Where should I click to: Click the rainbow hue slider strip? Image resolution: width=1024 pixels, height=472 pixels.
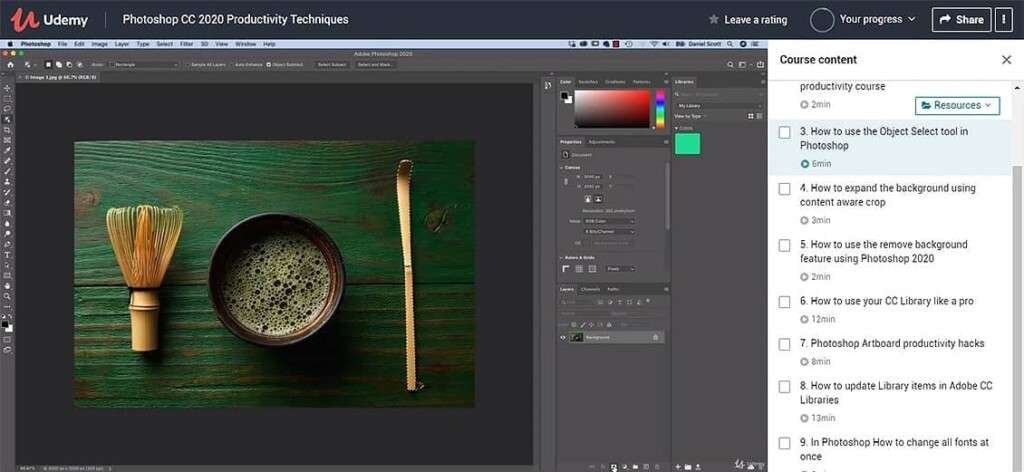660,108
